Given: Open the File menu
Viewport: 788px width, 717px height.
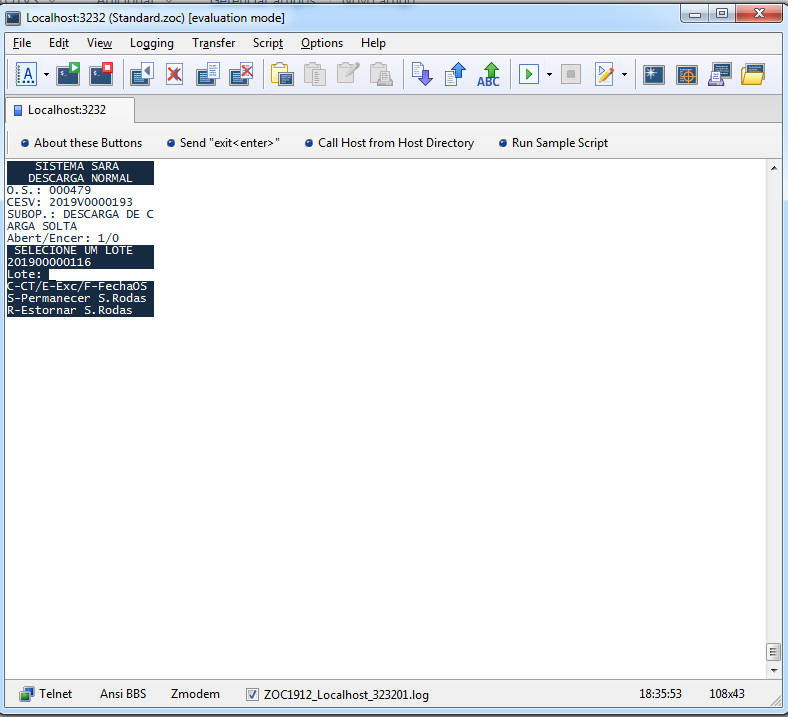Looking at the screenshot, I should 22,43.
